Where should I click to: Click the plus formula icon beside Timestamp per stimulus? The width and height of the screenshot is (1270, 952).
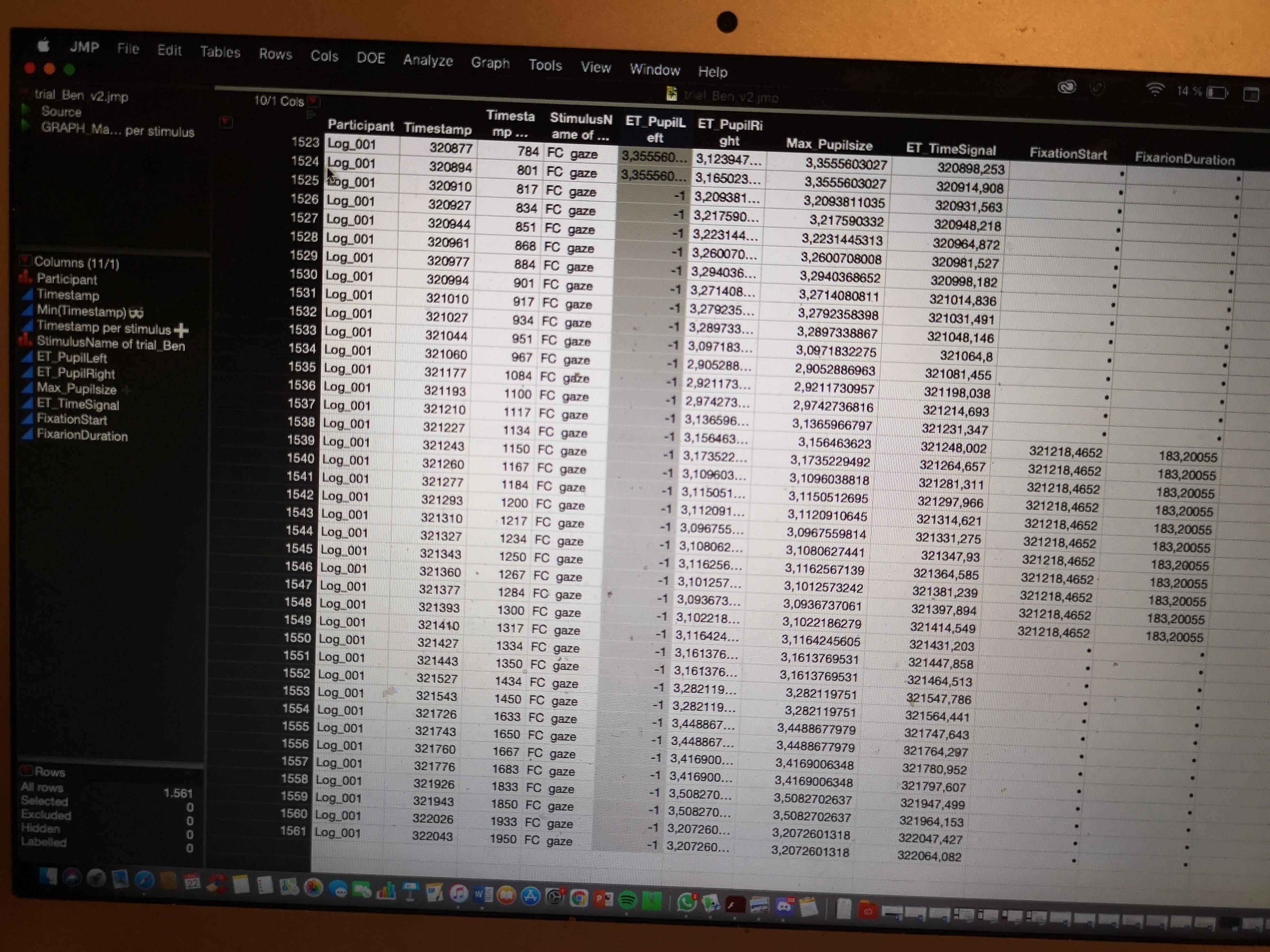pos(181,329)
